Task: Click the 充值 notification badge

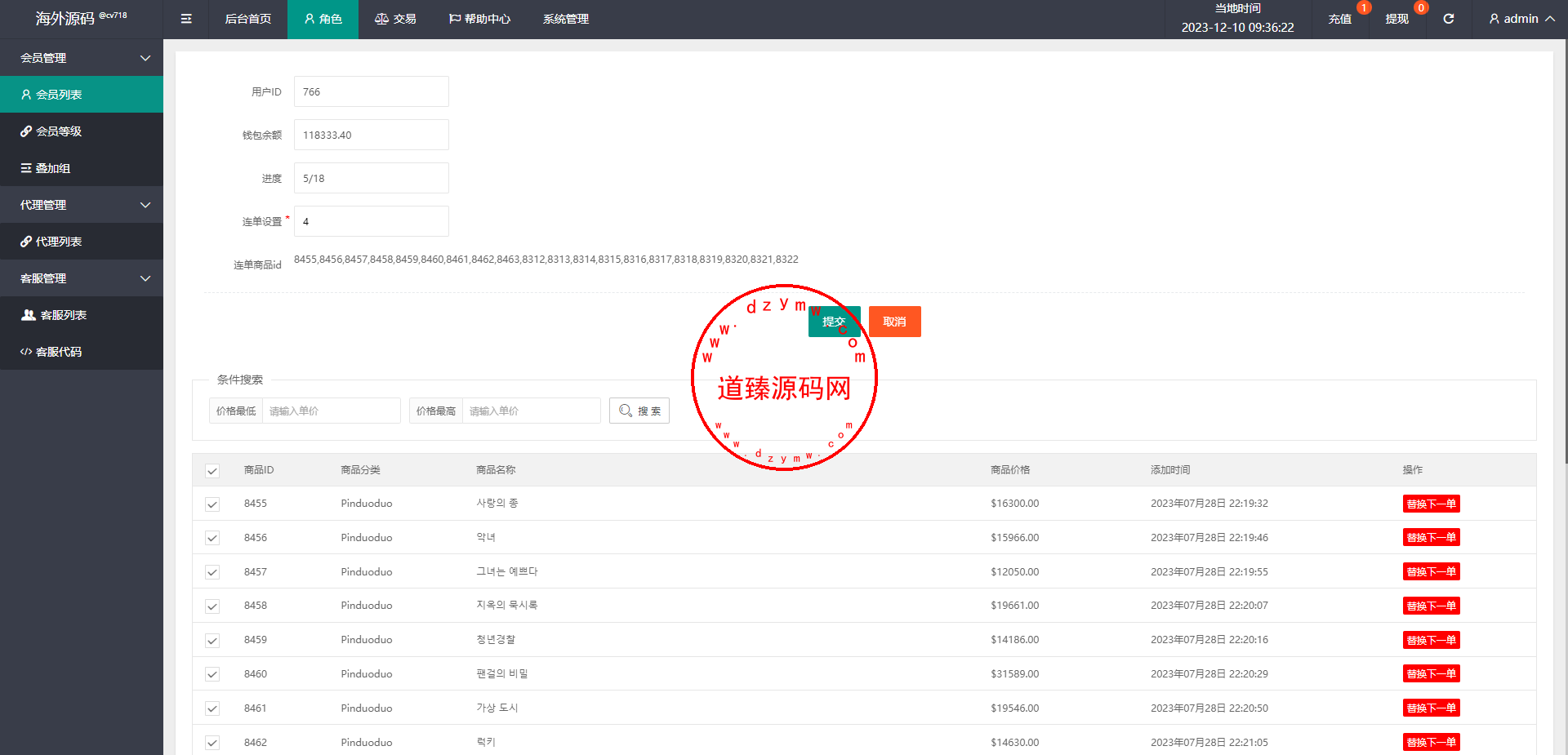Action: click(1364, 8)
